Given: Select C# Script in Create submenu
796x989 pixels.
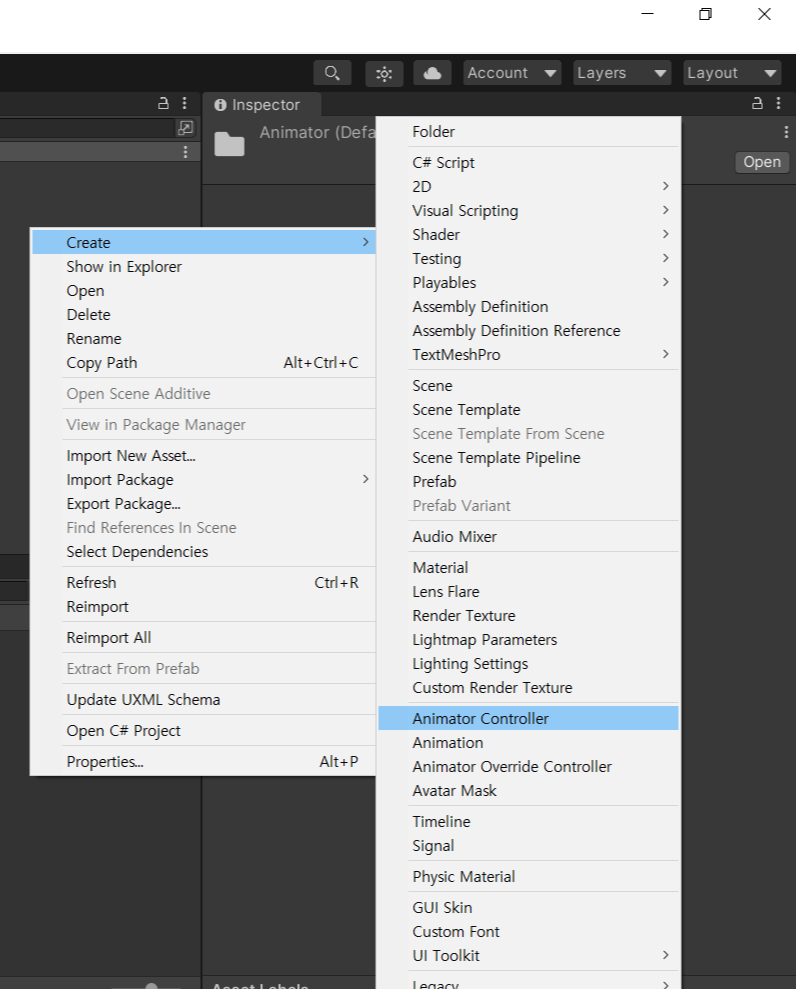Looking at the screenshot, I should [529, 163].
